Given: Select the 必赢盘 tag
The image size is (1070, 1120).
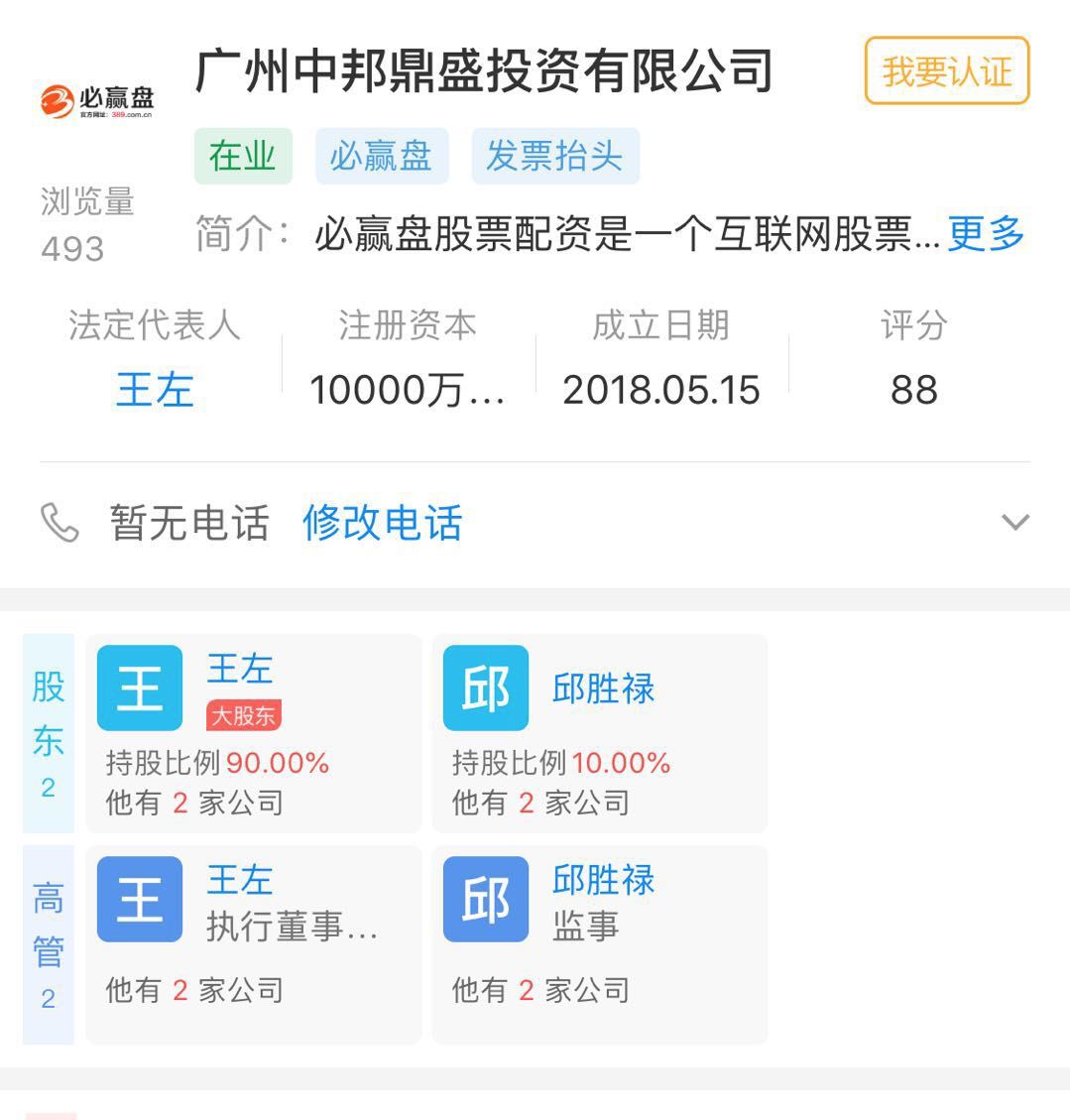Looking at the screenshot, I should tap(382, 156).
